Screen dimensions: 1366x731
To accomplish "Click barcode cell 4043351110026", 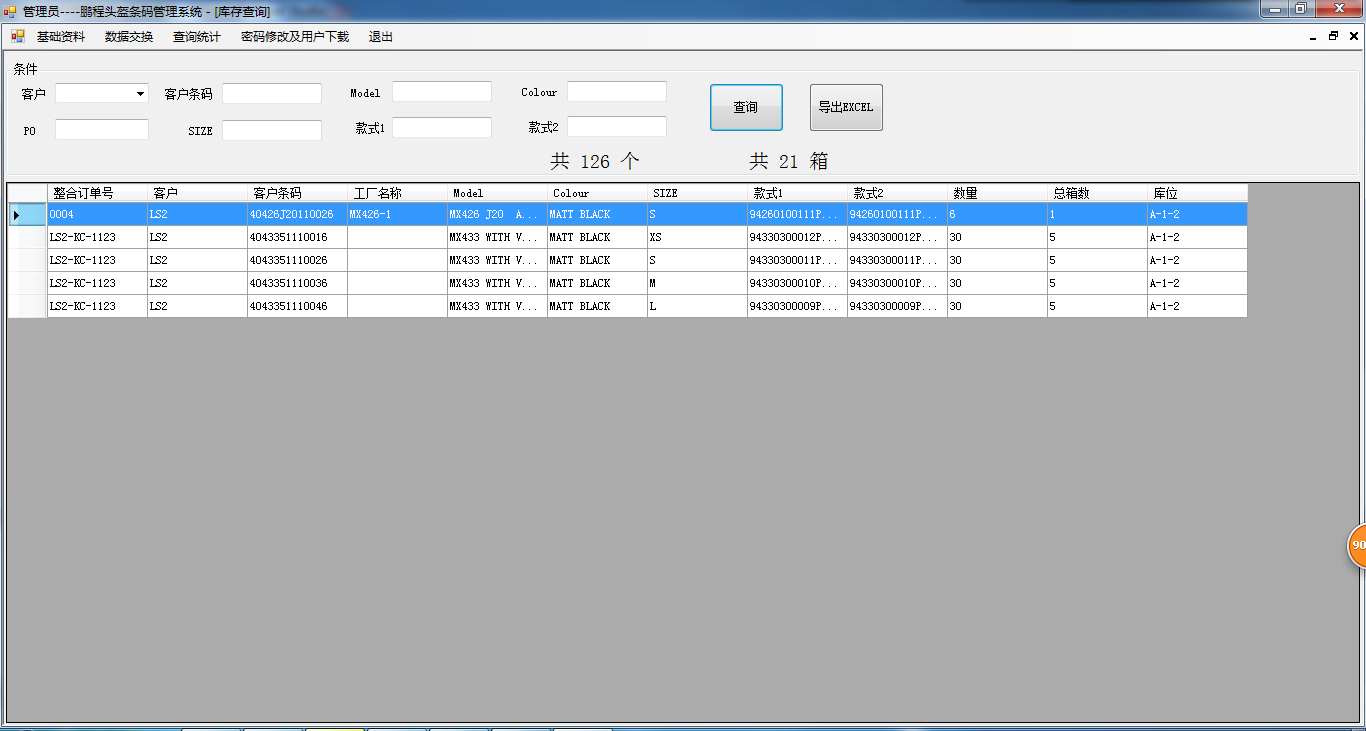I will click(x=297, y=260).
